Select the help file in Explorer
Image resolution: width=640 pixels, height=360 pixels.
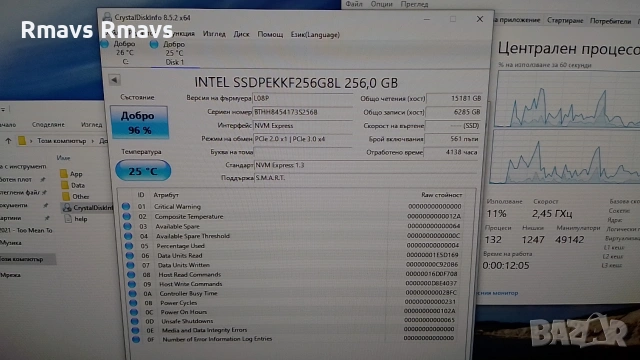pos(76,219)
